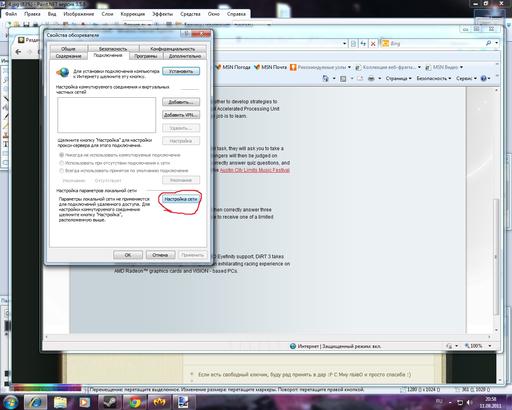Click the Настройка сети button
512x410 pixels.
tap(181, 199)
